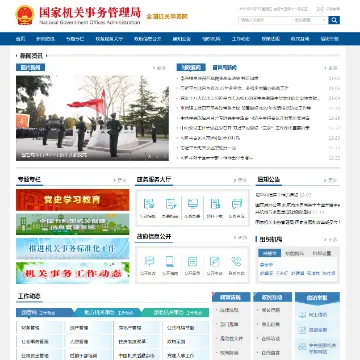Select the third tab in 组织机构 panel
This screenshot has height=360, width=360.
click(x=322, y=253)
